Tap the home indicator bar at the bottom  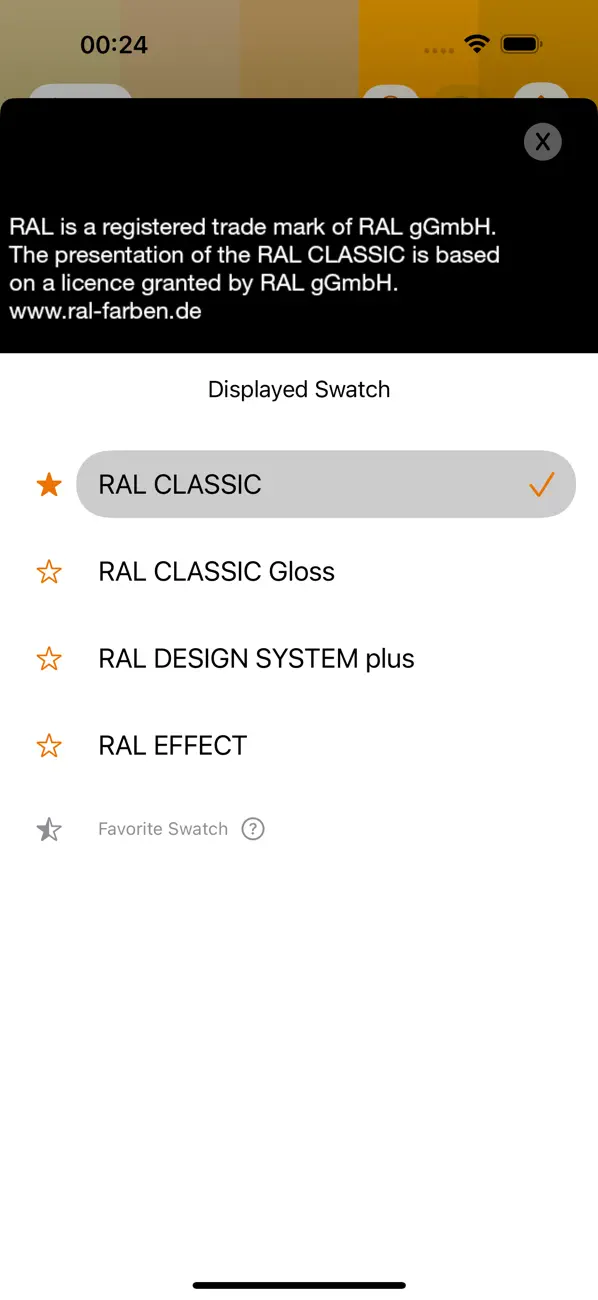(299, 1285)
